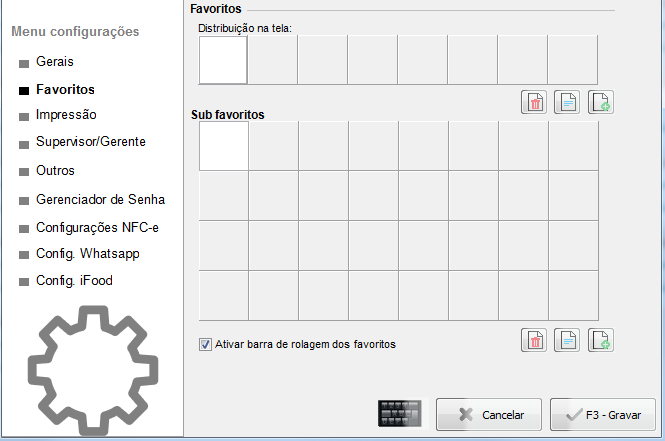Click the large gear settings icon
Viewport: 665px width, 441px height.
point(93,370)
